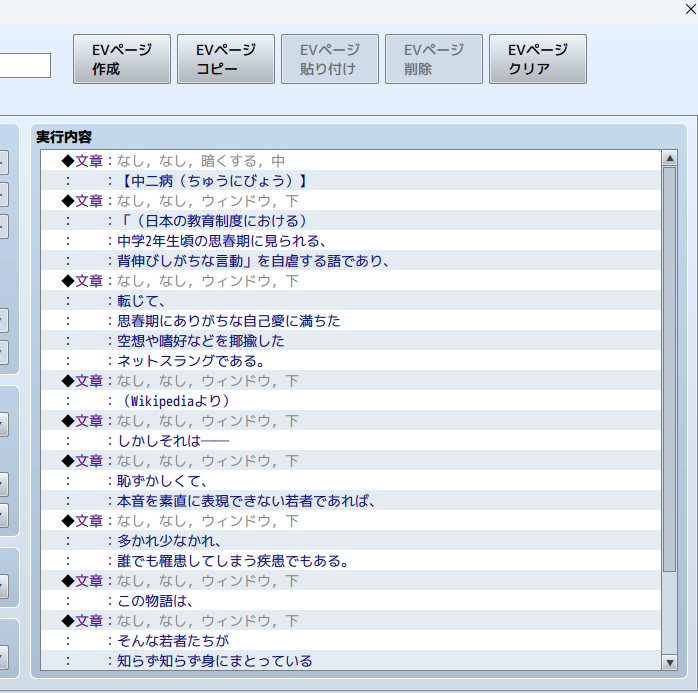Click the EVページコピー button
This screenshot has height=693, width=698.
click(226, 59)
